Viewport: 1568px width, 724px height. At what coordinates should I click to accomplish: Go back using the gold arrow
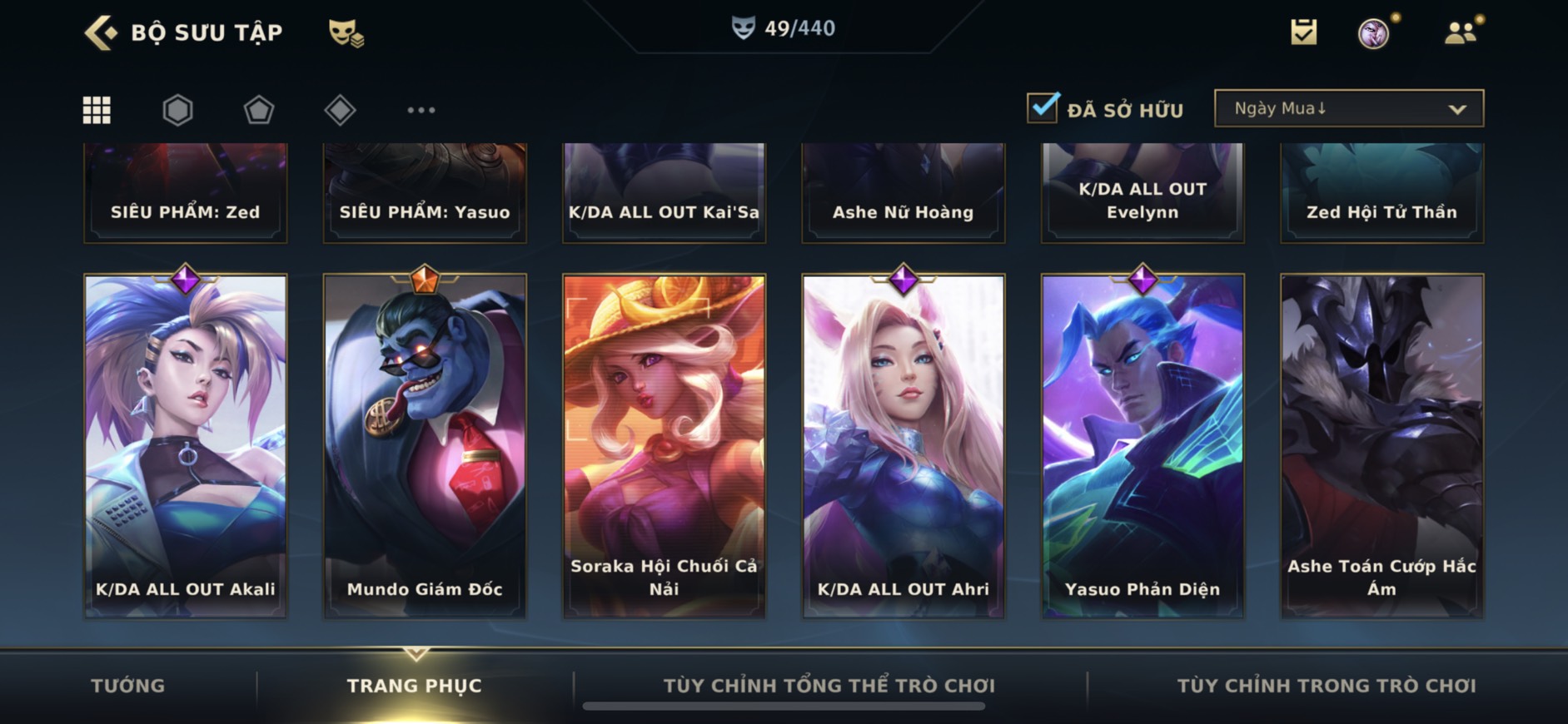(101, 32)
